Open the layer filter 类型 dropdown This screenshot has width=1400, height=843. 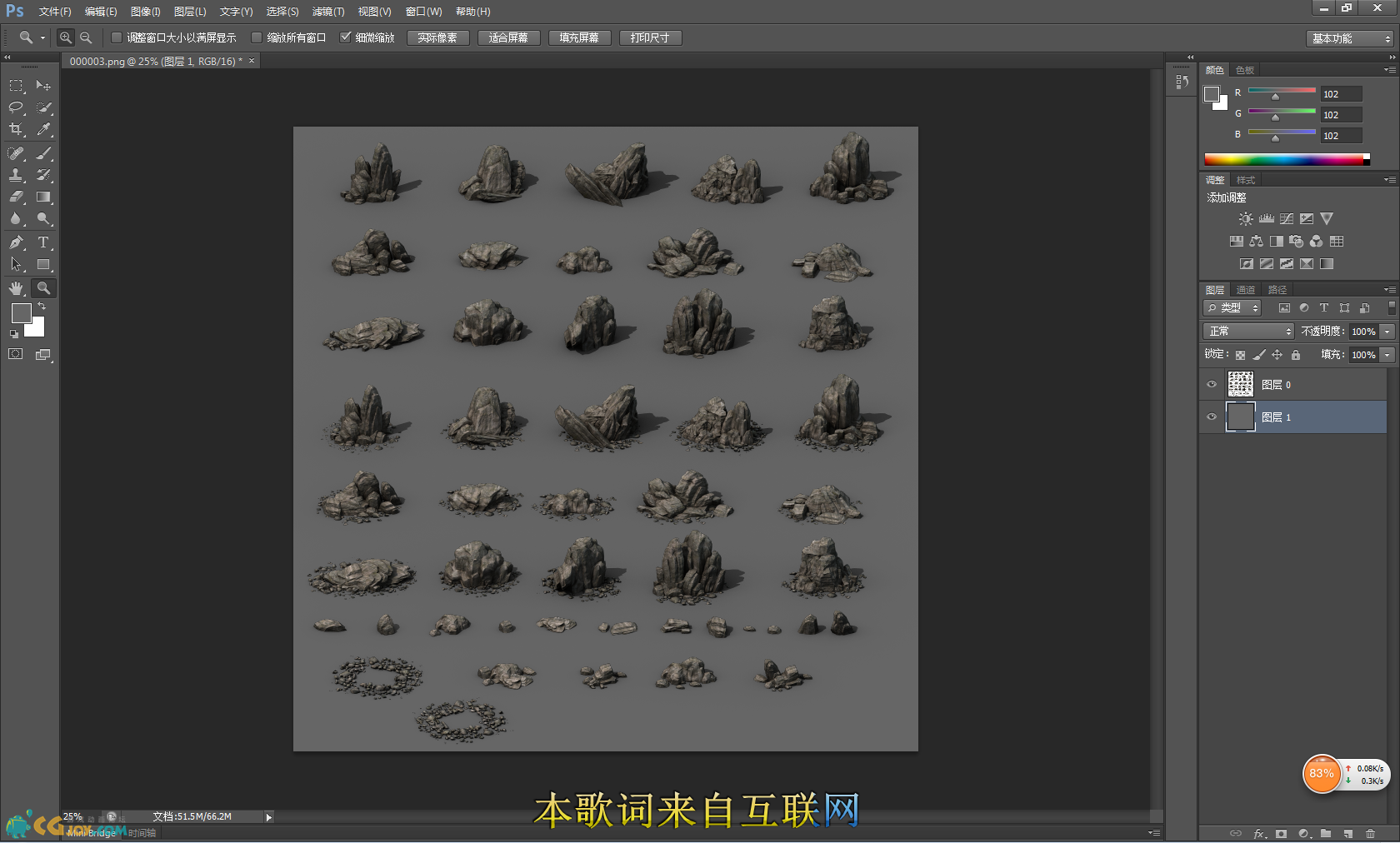coord(1232,308)
